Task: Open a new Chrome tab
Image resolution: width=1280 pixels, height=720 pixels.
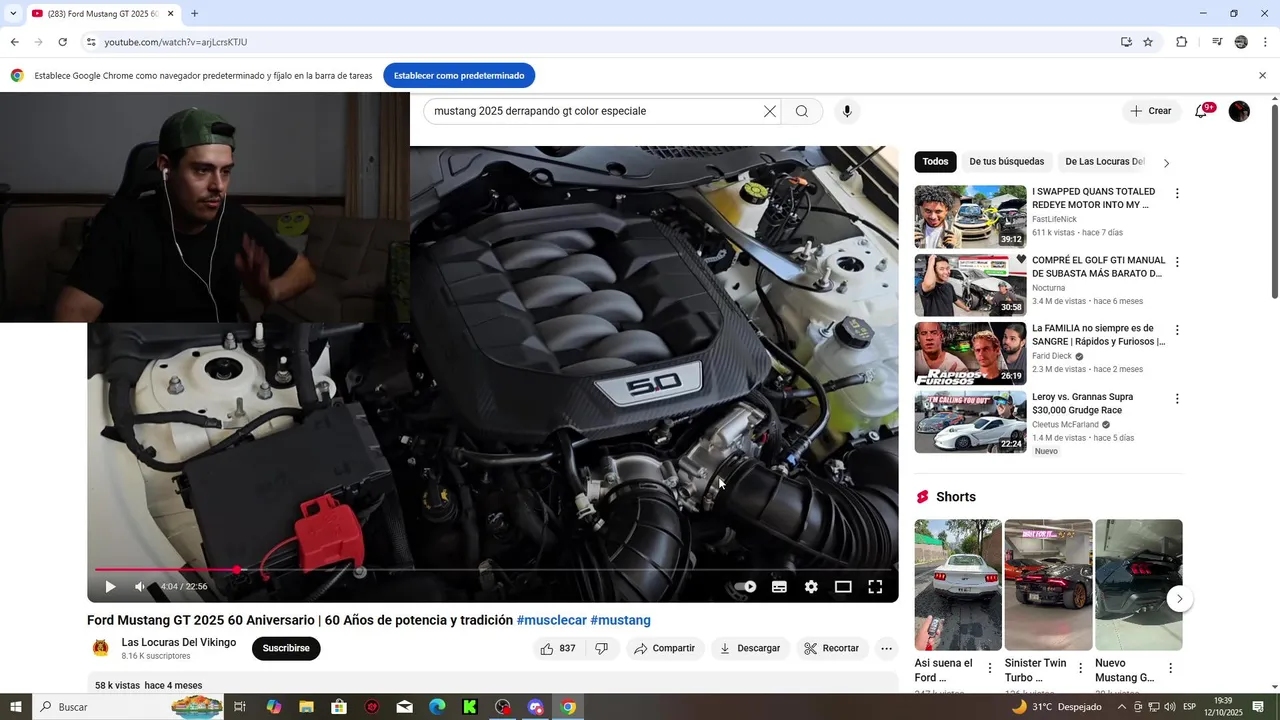Action: pos(194,14)
